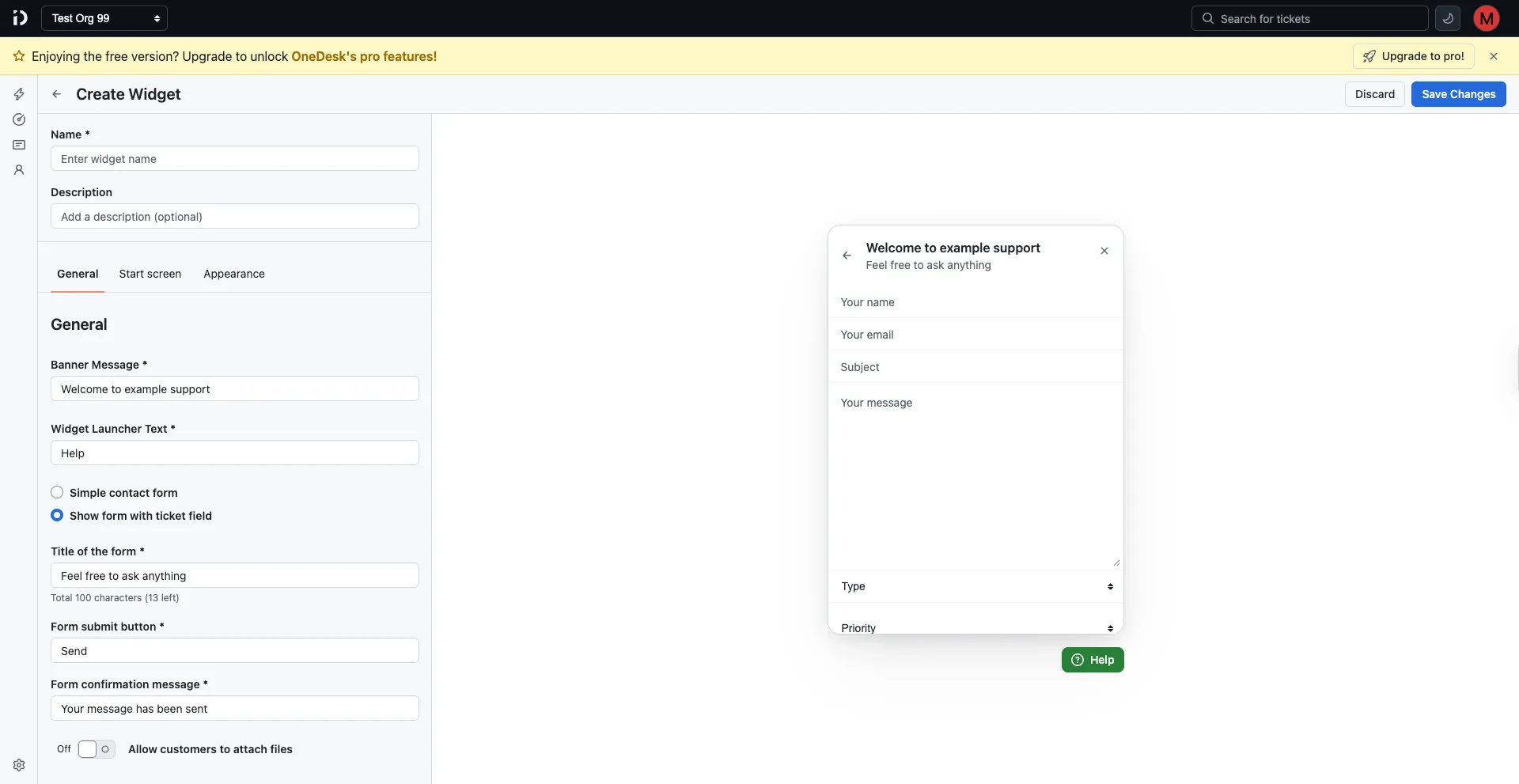The width and height of the screenshot is (1519, 784).
Task: Click Save Changes button
Action: tap(1458, 93)
